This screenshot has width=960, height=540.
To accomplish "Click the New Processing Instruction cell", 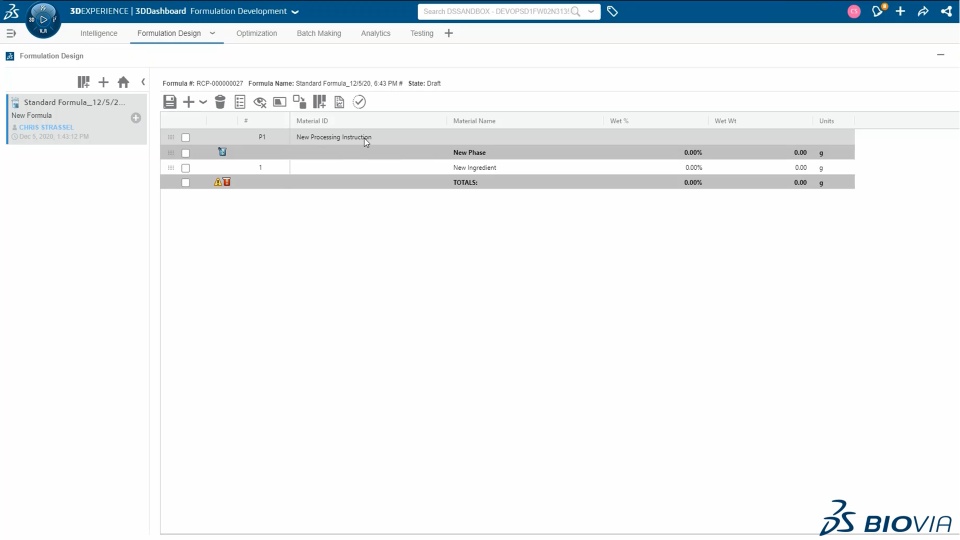I will [x=334, y=137].
